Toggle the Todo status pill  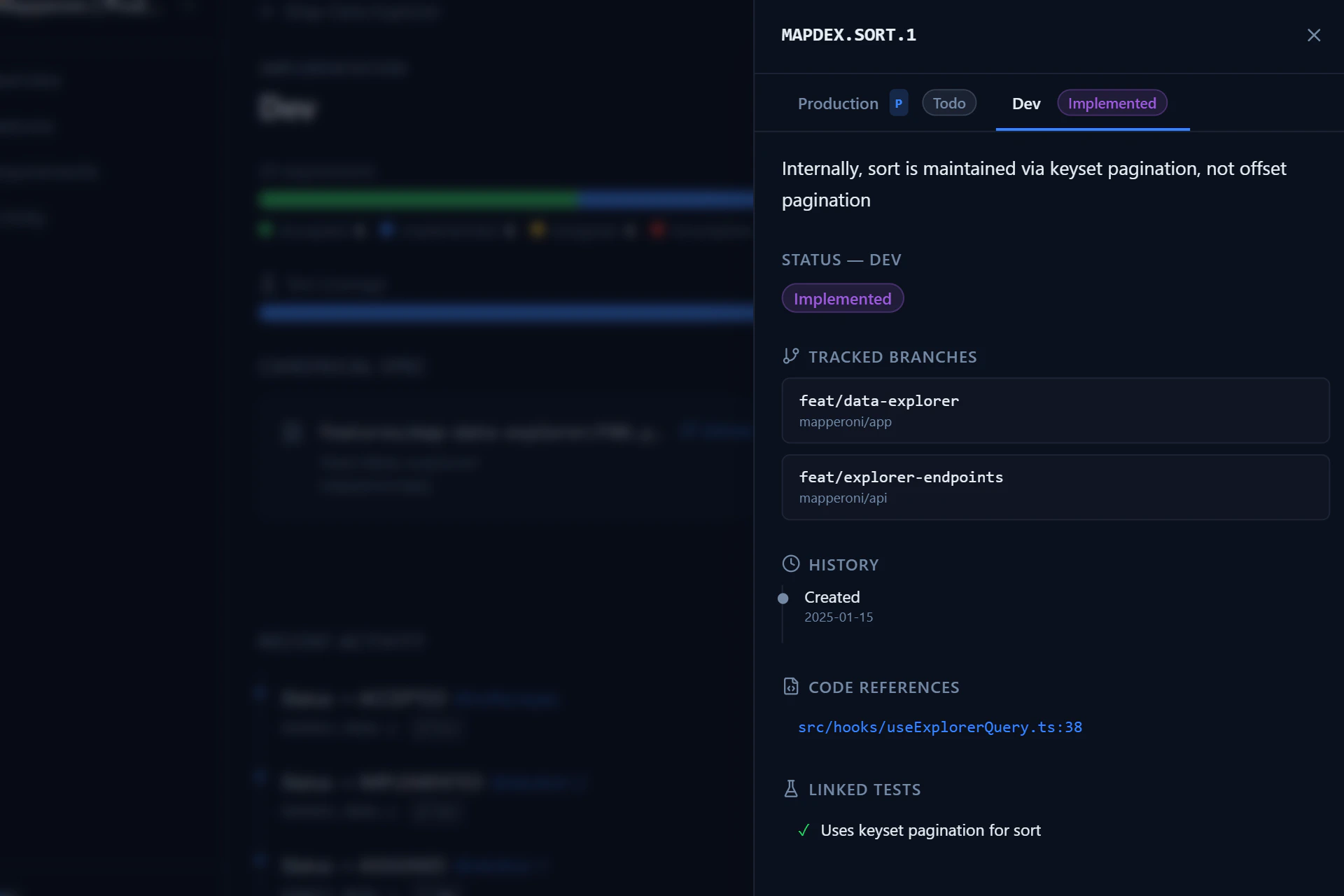[x=948, y=102]
